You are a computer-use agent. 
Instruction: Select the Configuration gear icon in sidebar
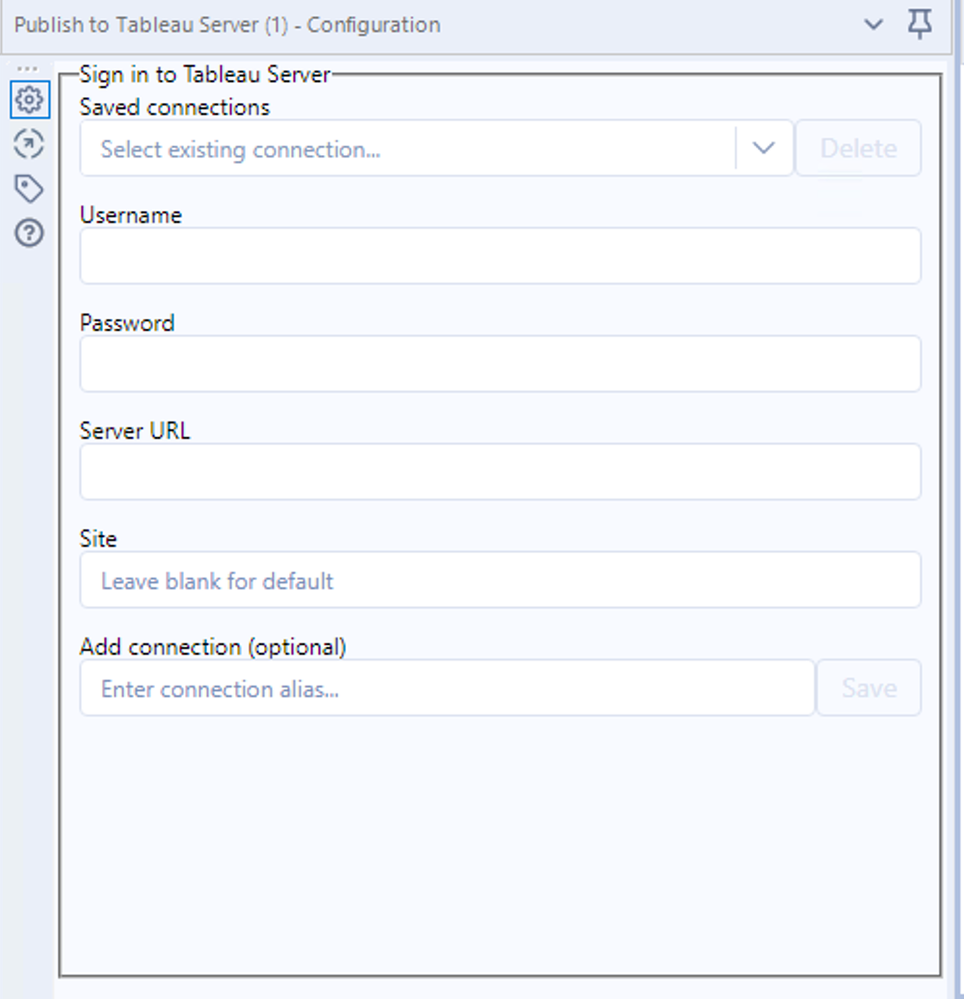click(x=29, y=100)
